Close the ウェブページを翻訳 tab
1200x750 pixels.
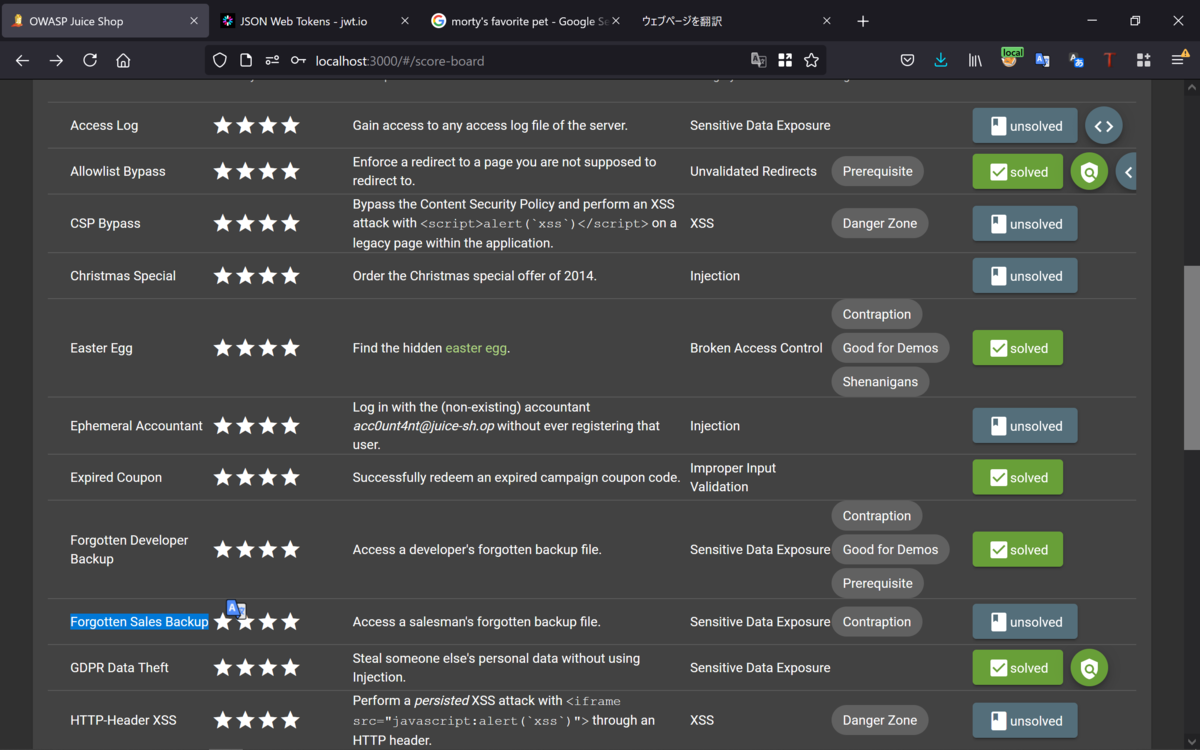tap(826, 21)
